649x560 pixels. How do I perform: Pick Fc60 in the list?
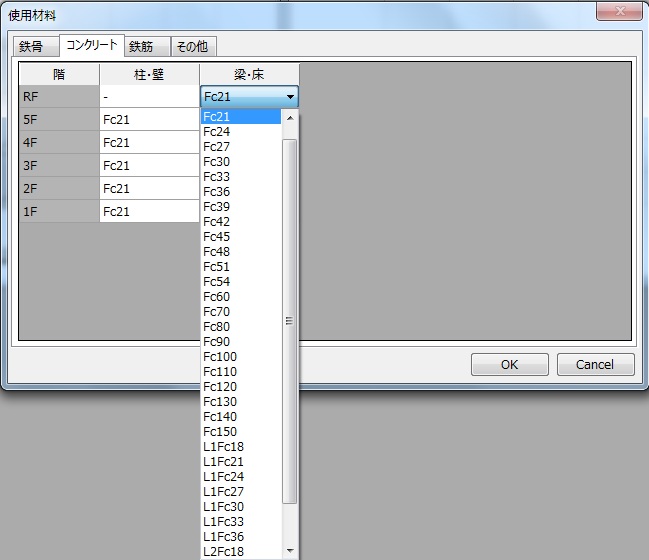241,297
